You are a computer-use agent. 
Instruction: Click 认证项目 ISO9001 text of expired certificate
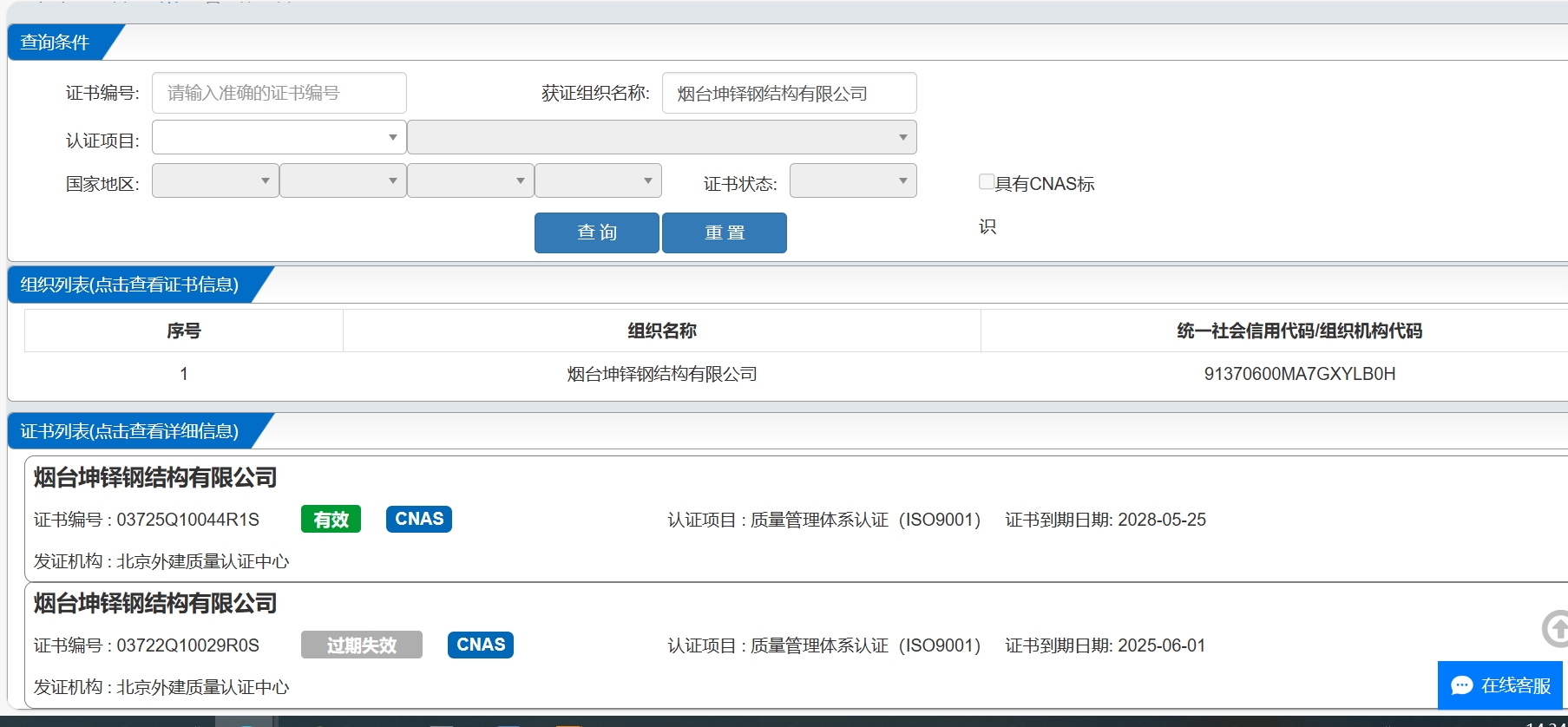click(x=824, y=645)
